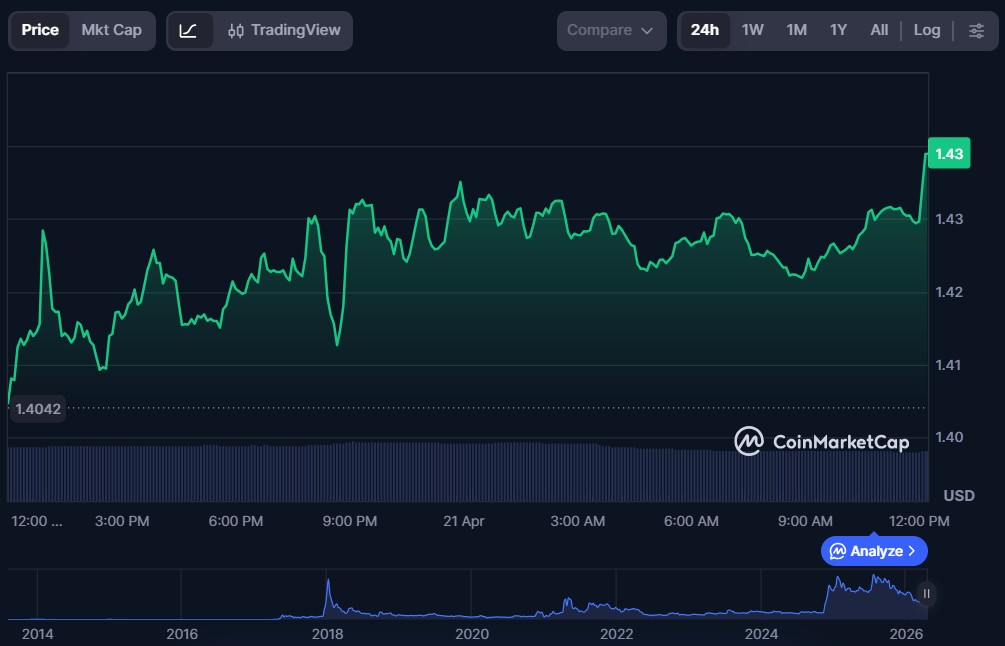Switch chart to Mkt Cap view
1005x646 pixels.
[x=111, y=31]
